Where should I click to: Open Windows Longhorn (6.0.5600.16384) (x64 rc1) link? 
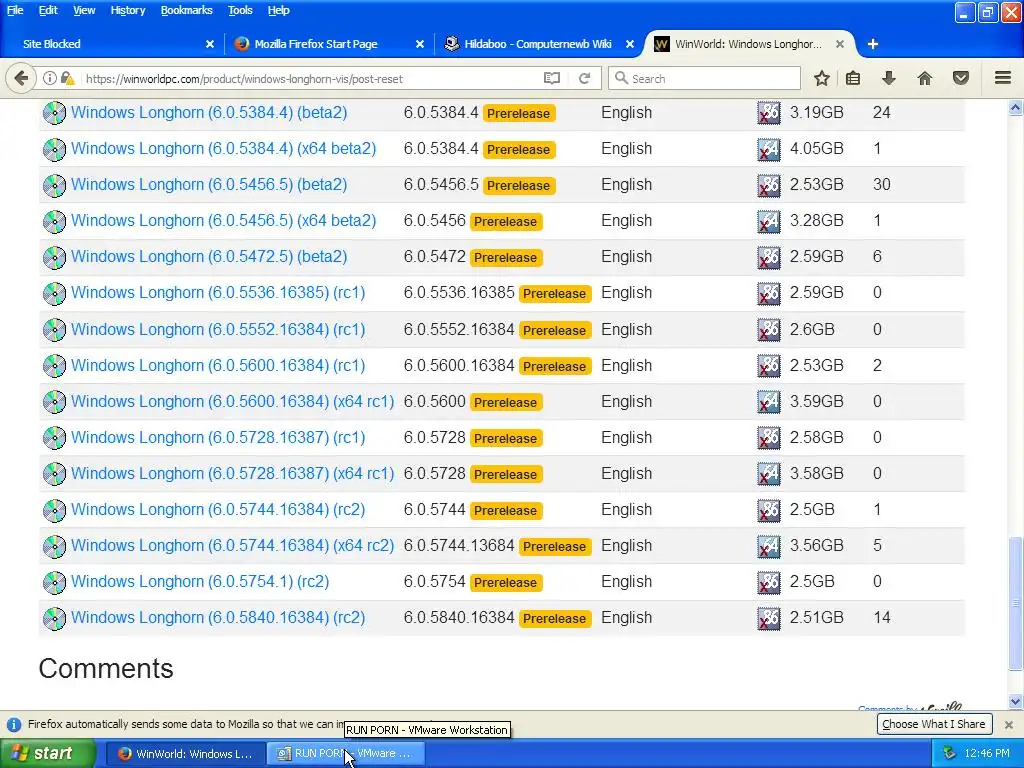[232, 401]
